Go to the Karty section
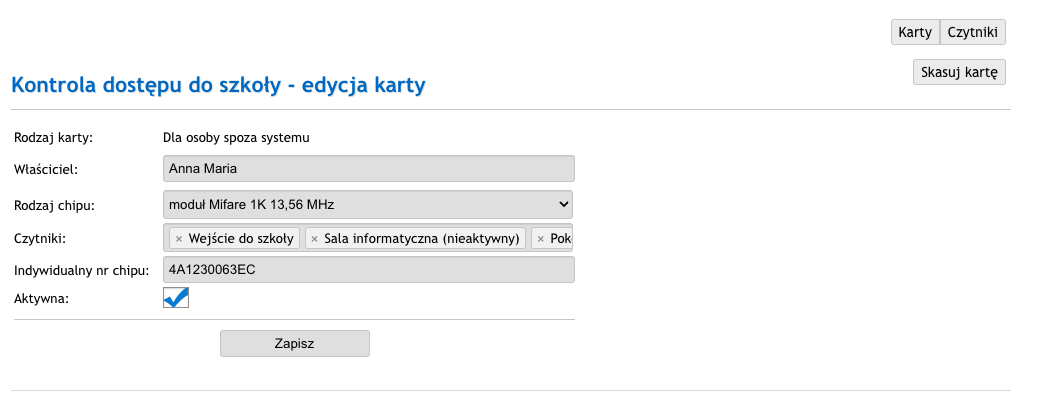1047x394 pixels. coord(915,32)
